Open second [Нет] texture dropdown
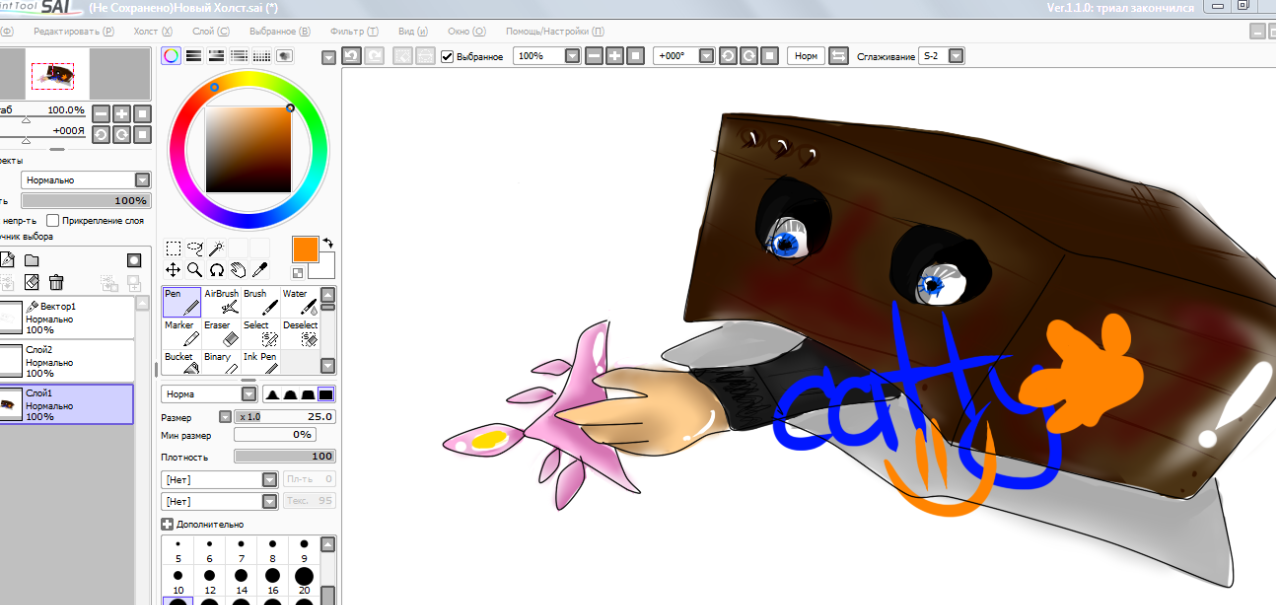 point(269,501)
